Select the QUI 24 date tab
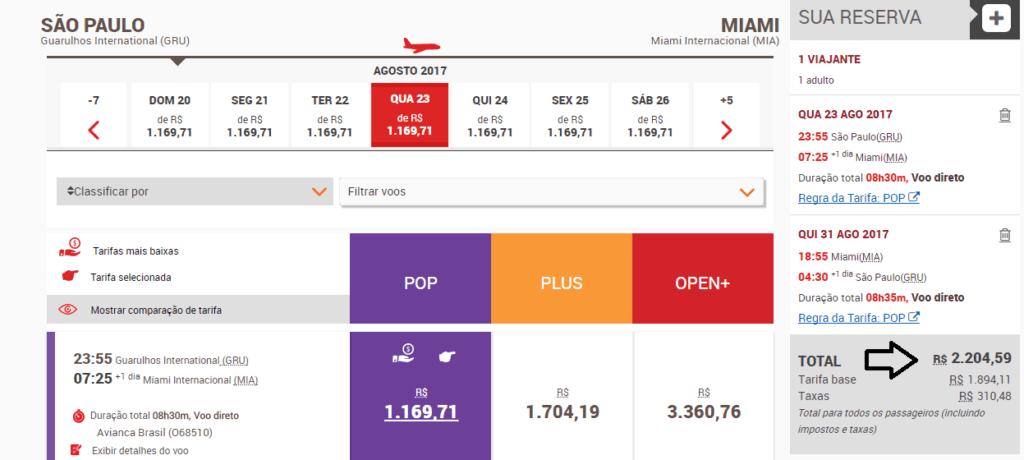 (490, 115)
